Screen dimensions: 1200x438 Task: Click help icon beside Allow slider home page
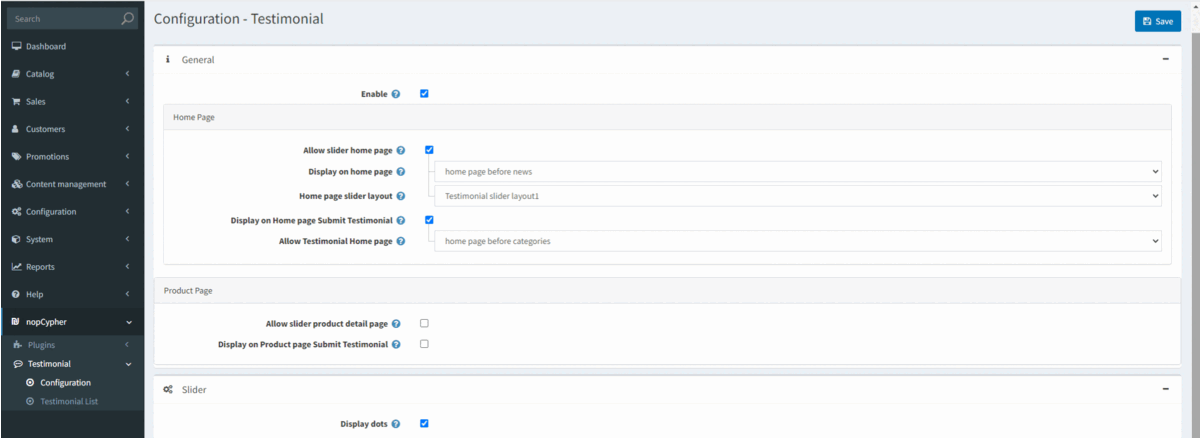click(401, 150)
